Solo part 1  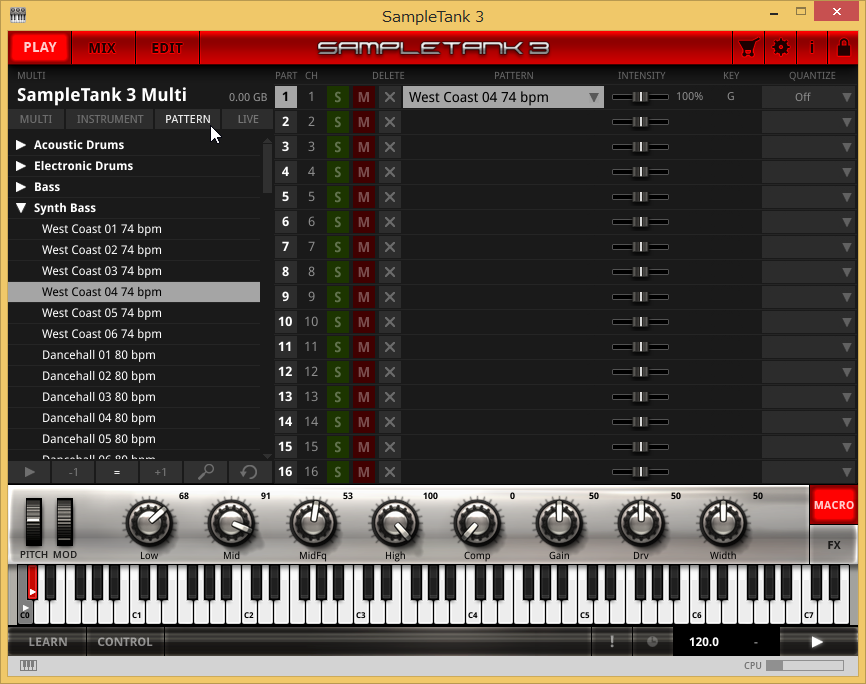tap(337, 97)
